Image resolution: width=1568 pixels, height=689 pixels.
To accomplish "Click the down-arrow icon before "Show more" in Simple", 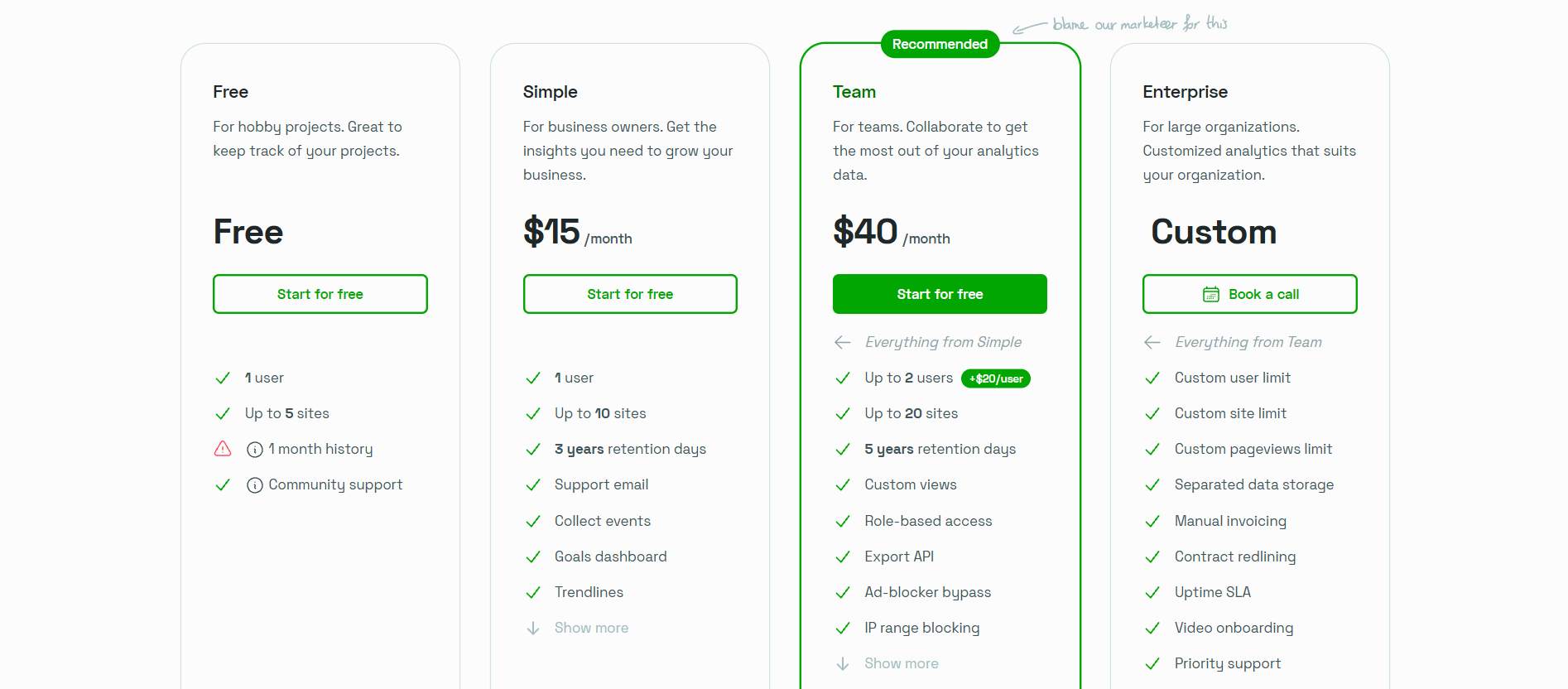I will (x=532, y=628).
